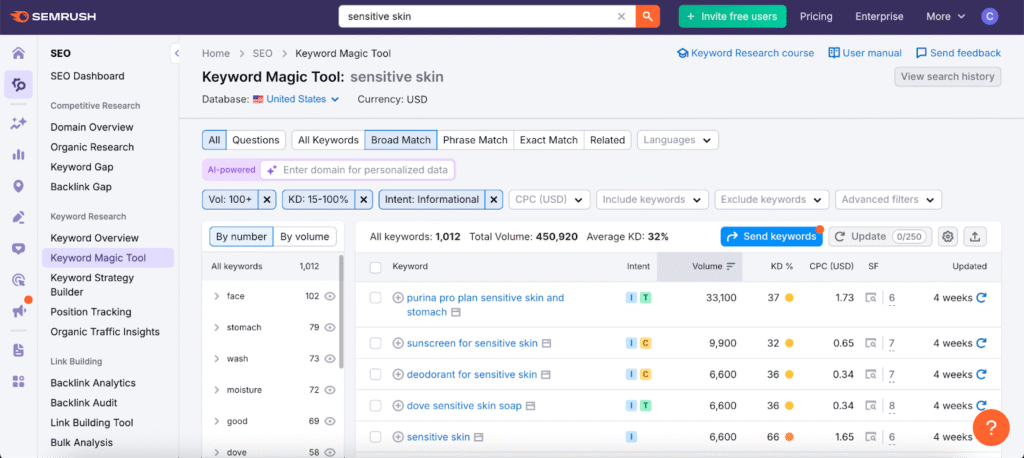1024x458 pixels.
Task: Clear the search field with X icon
Action: point(621,16)
